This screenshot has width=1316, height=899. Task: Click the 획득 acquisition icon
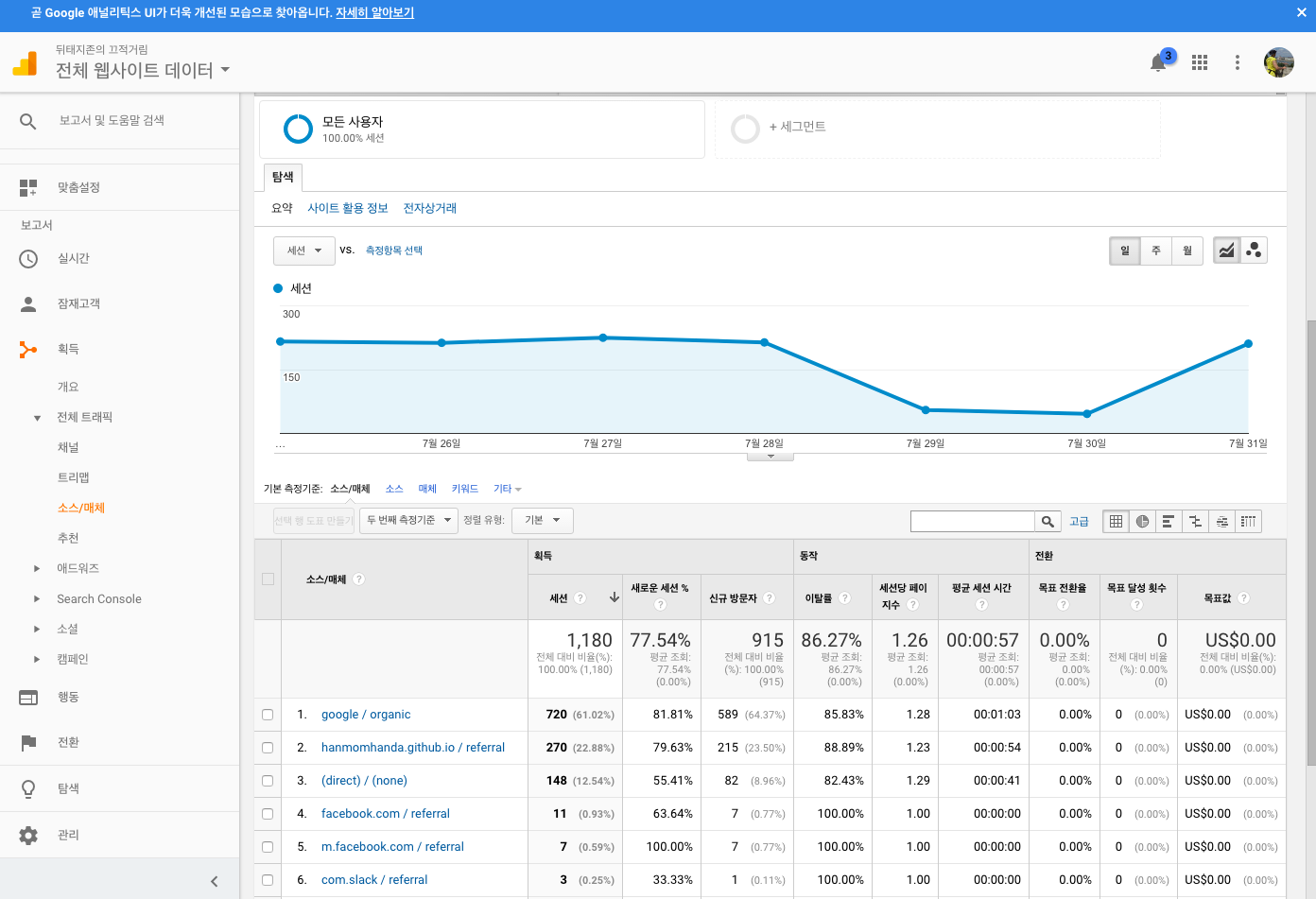(x=28, y=350)
